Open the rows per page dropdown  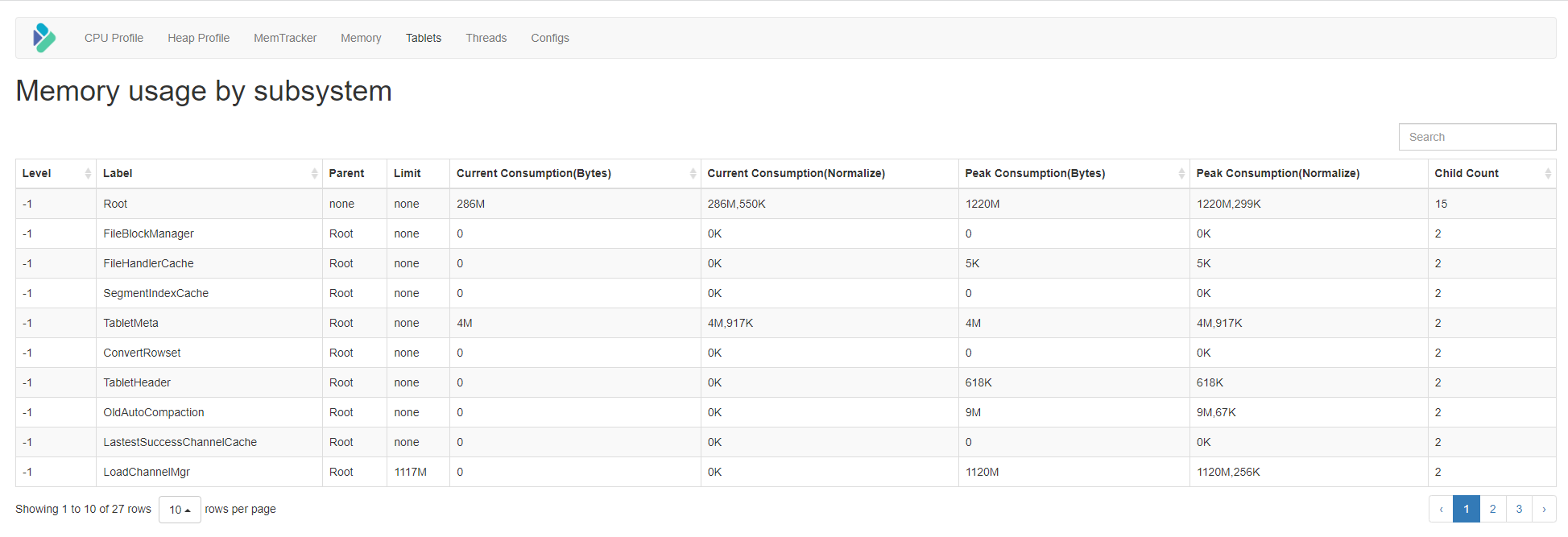point(180,510)
